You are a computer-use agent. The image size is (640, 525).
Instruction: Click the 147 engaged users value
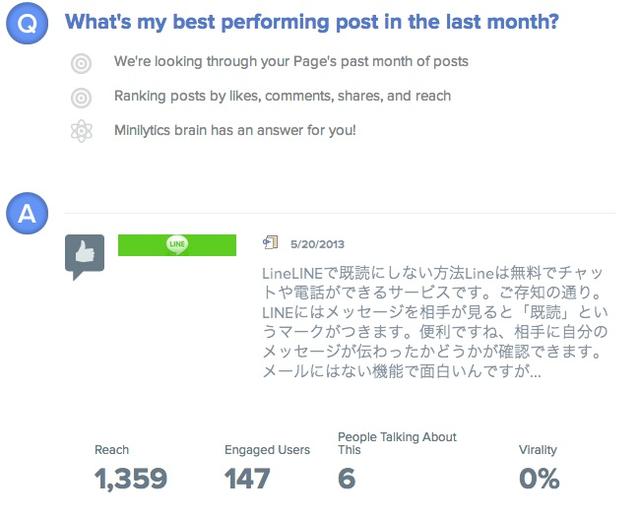tap(247, 479)
